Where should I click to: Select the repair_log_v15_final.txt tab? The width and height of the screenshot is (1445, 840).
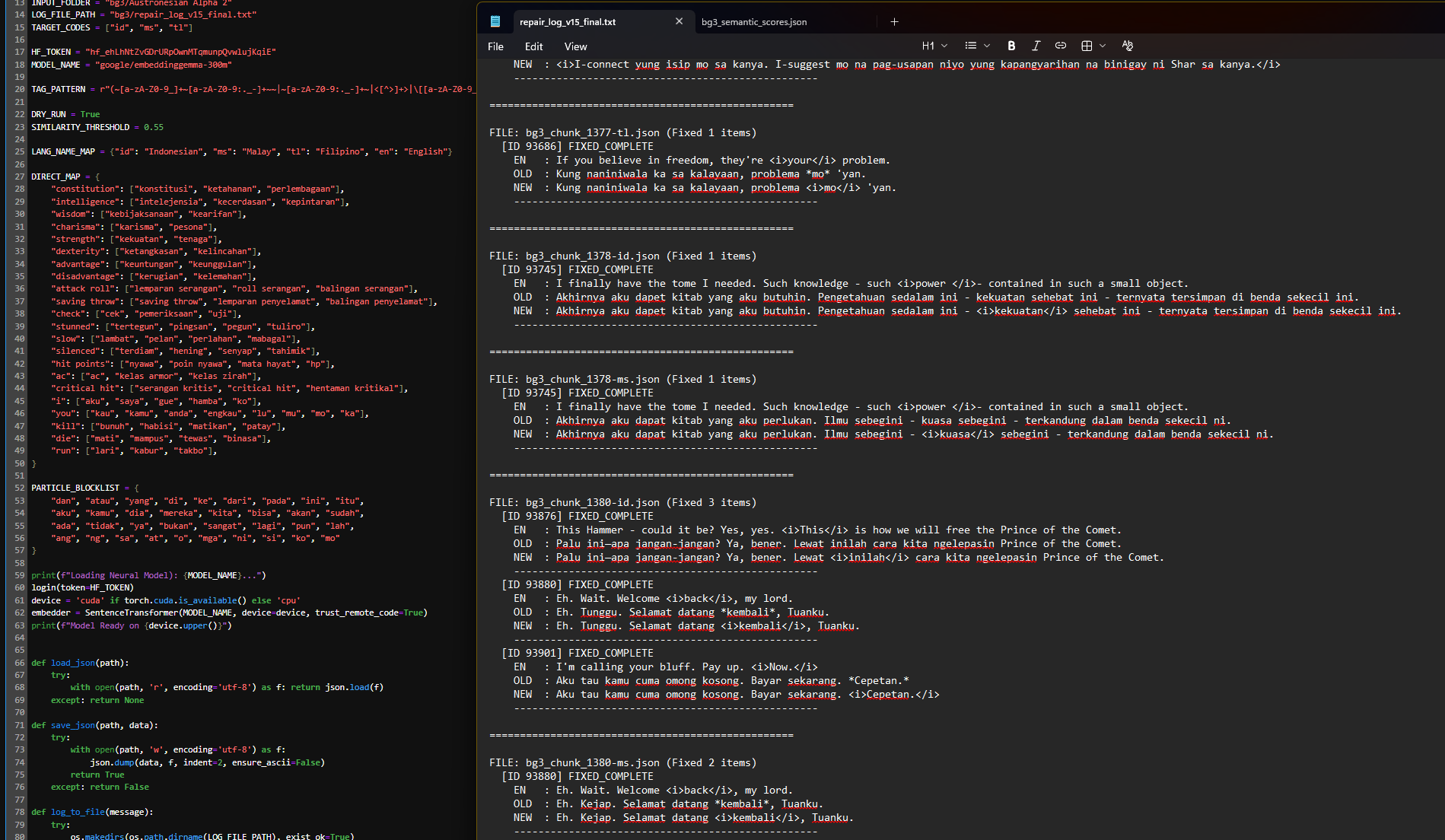pos(567,22)
